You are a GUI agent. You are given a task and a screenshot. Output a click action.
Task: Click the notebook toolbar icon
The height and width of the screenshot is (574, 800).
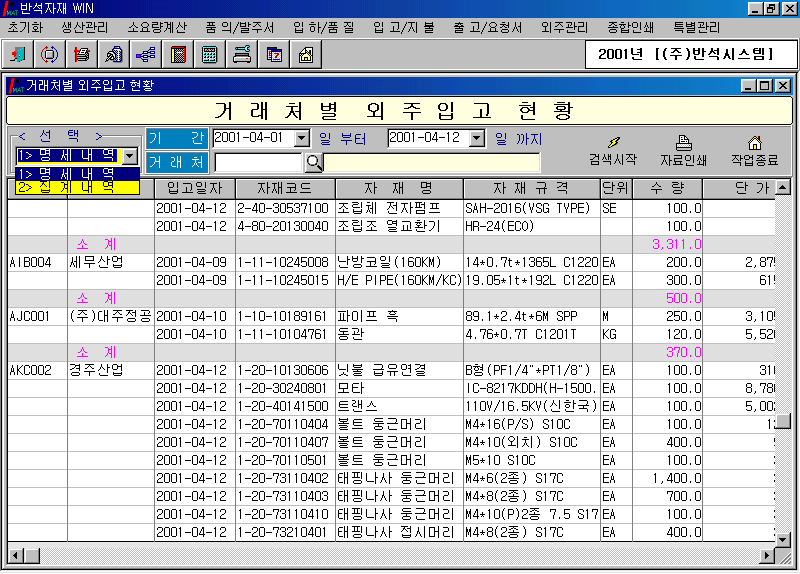pos(177,54)
